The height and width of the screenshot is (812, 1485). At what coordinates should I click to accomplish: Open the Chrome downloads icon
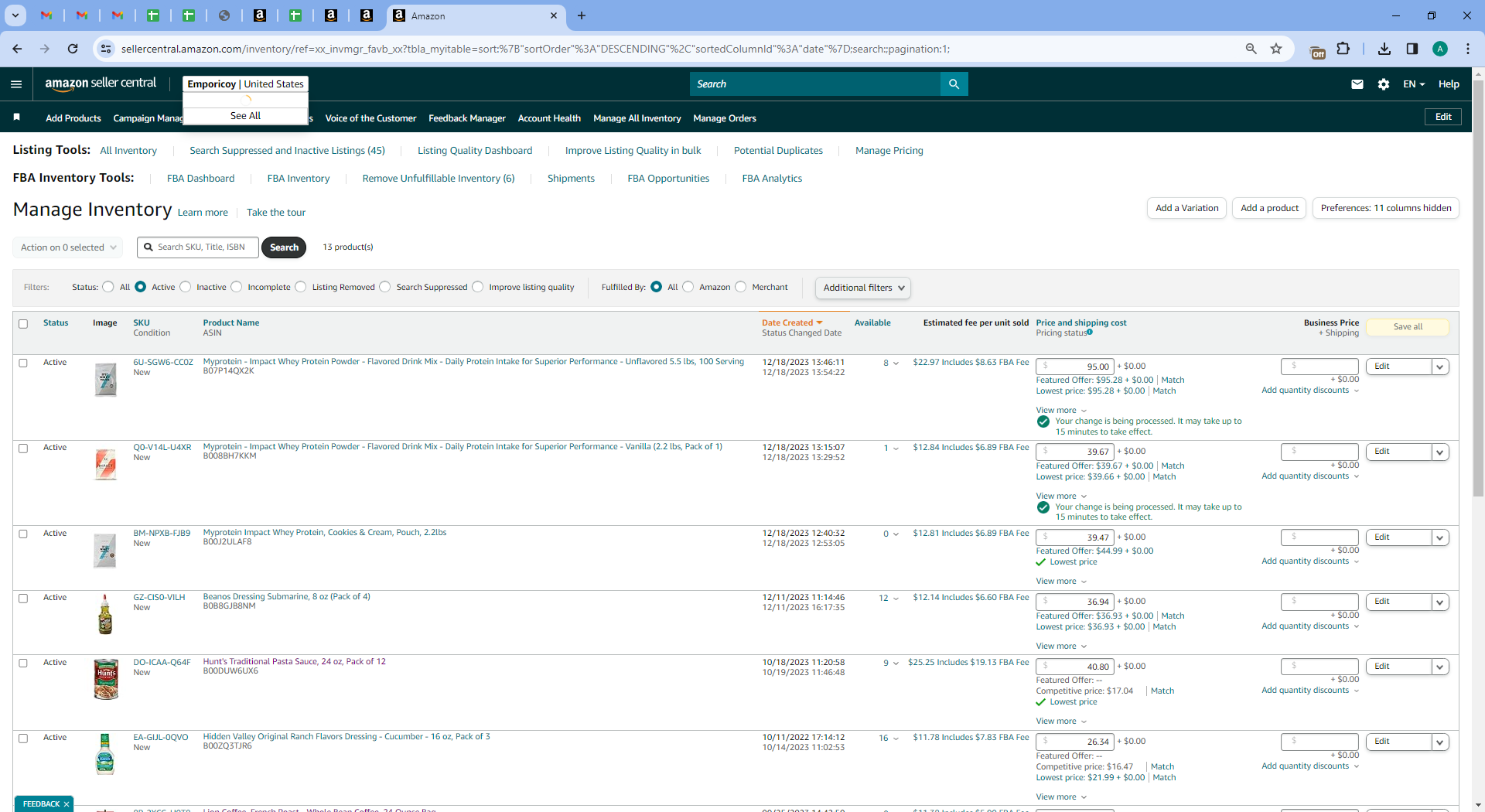(1384, 49)
